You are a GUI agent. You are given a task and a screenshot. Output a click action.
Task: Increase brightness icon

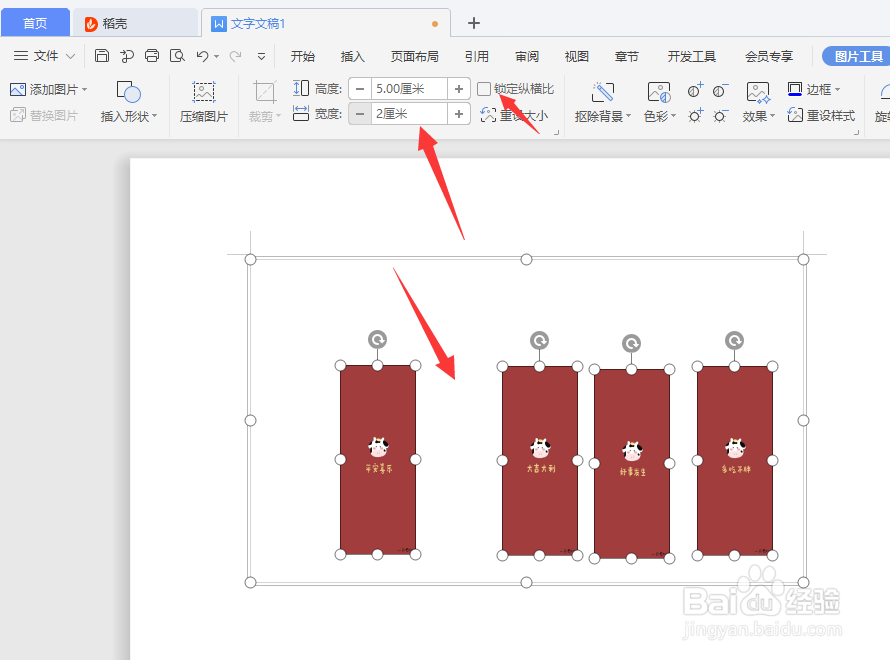pos(695,116)
